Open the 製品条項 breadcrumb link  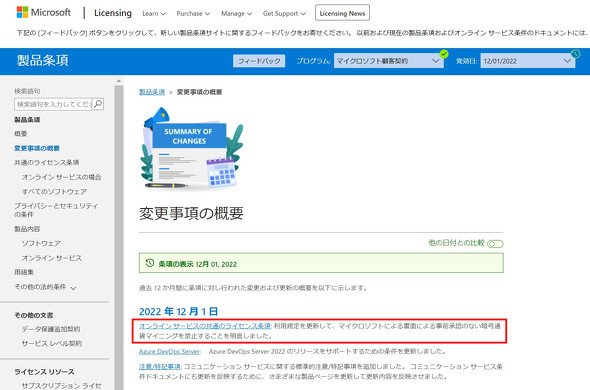152,92
